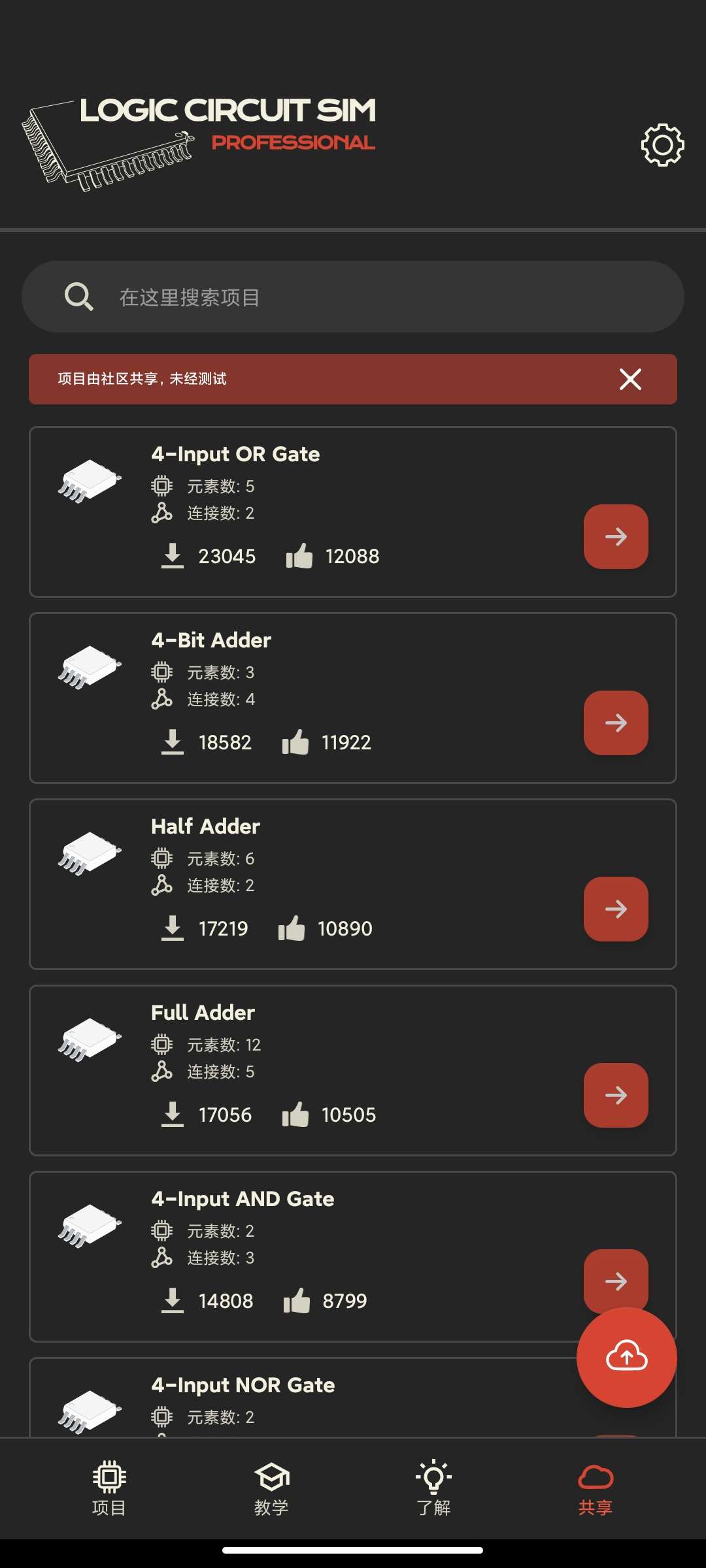
Task: Open the 4-Bit Adder arrow button
Action: (x=616, y=723)
